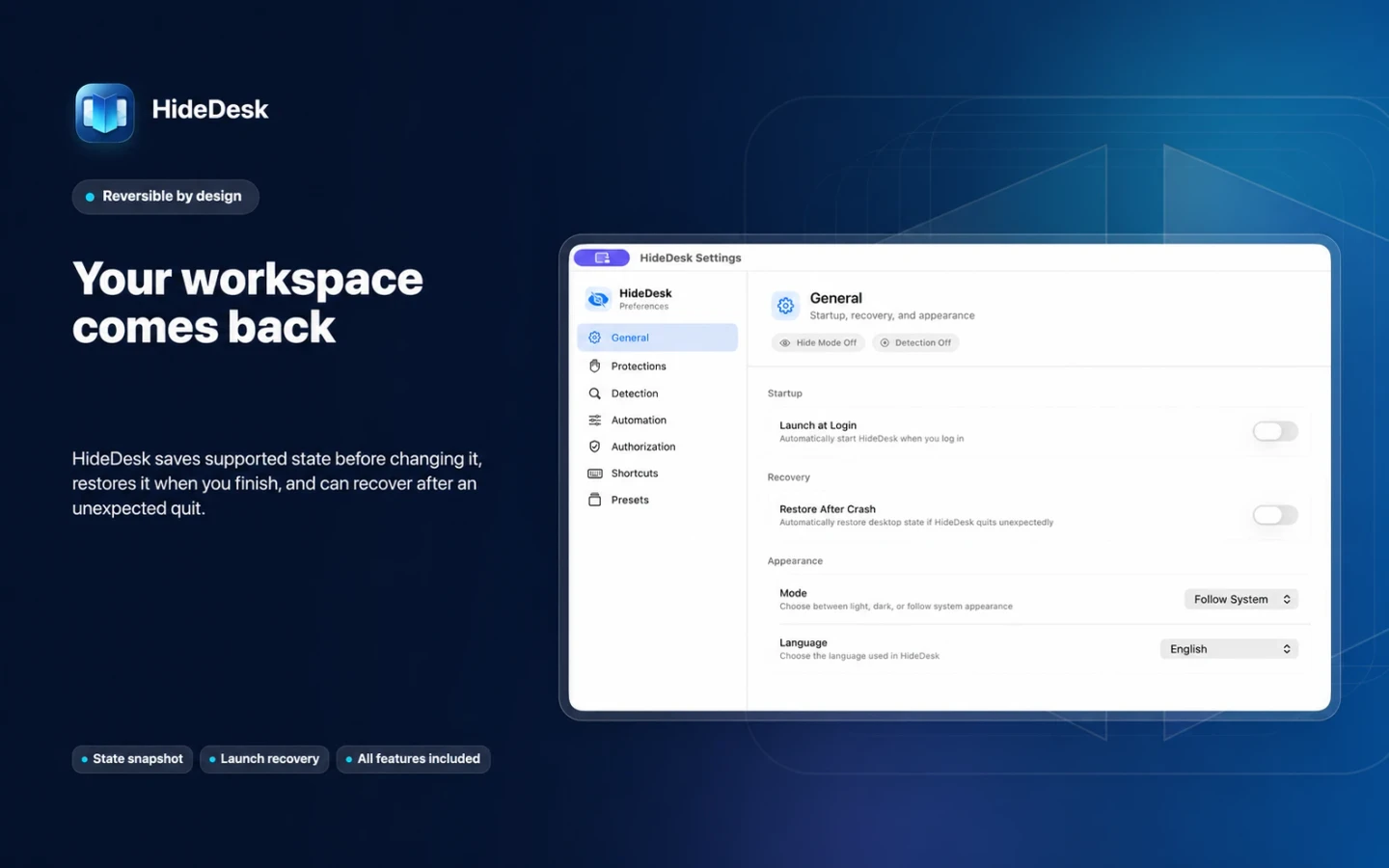Click the Recovery section heading
Image resolution: width=1389 pixels, height=868 pixels.
click(x=789, y=477)
